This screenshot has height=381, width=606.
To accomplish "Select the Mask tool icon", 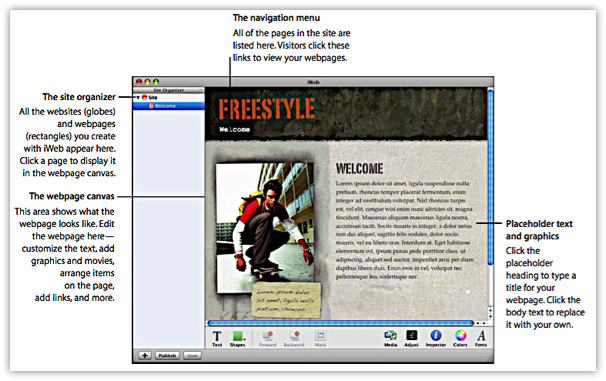I will [320, 338].
